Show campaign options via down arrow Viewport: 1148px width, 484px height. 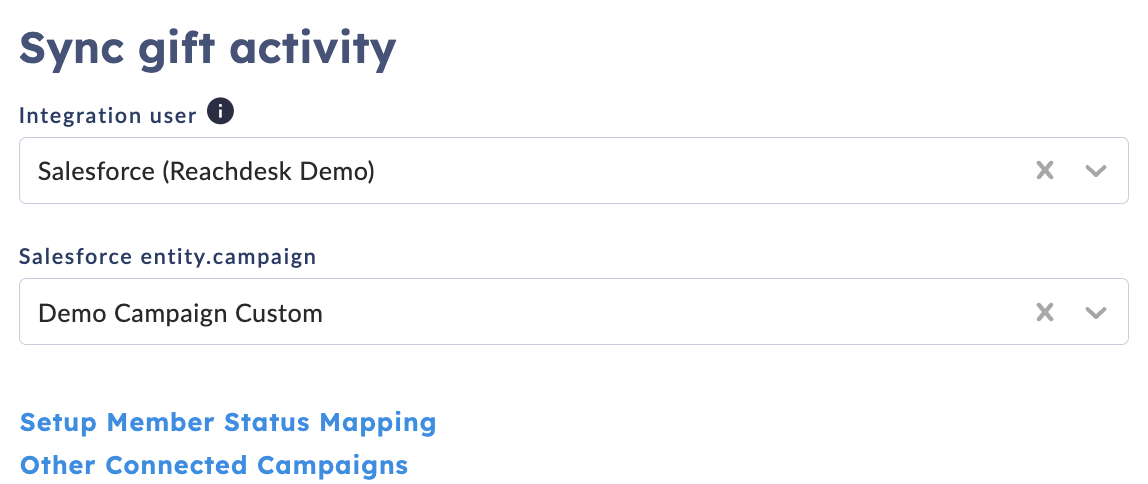tap(1095, 313)
